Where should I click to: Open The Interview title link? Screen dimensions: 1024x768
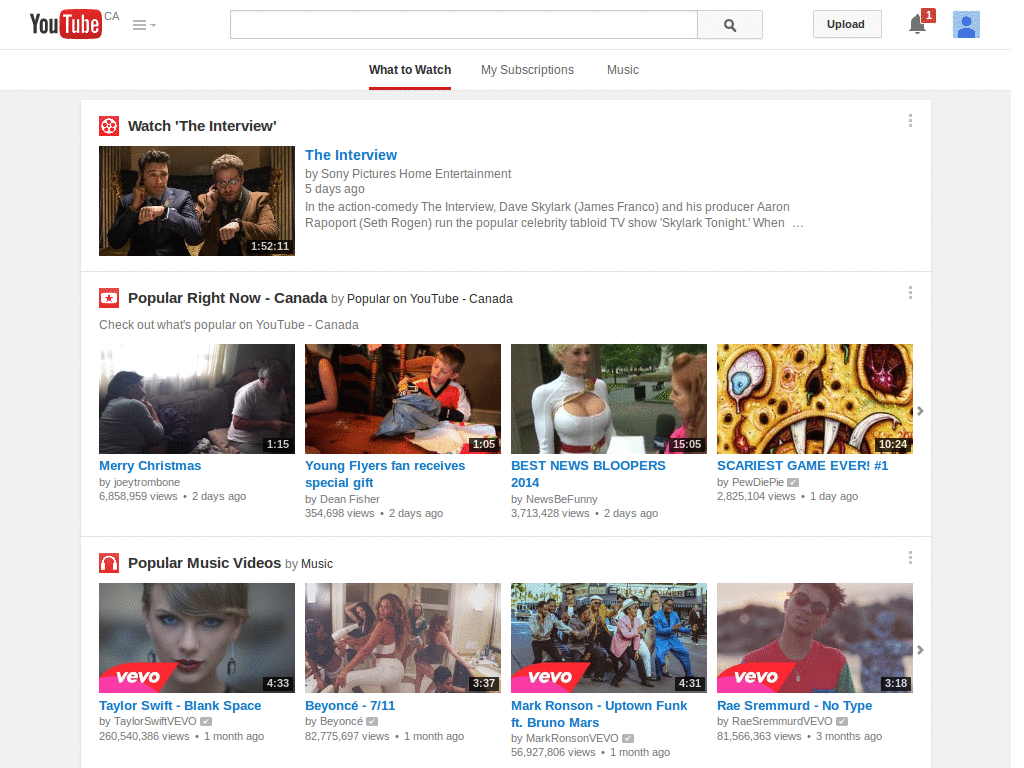coord(351,155)
